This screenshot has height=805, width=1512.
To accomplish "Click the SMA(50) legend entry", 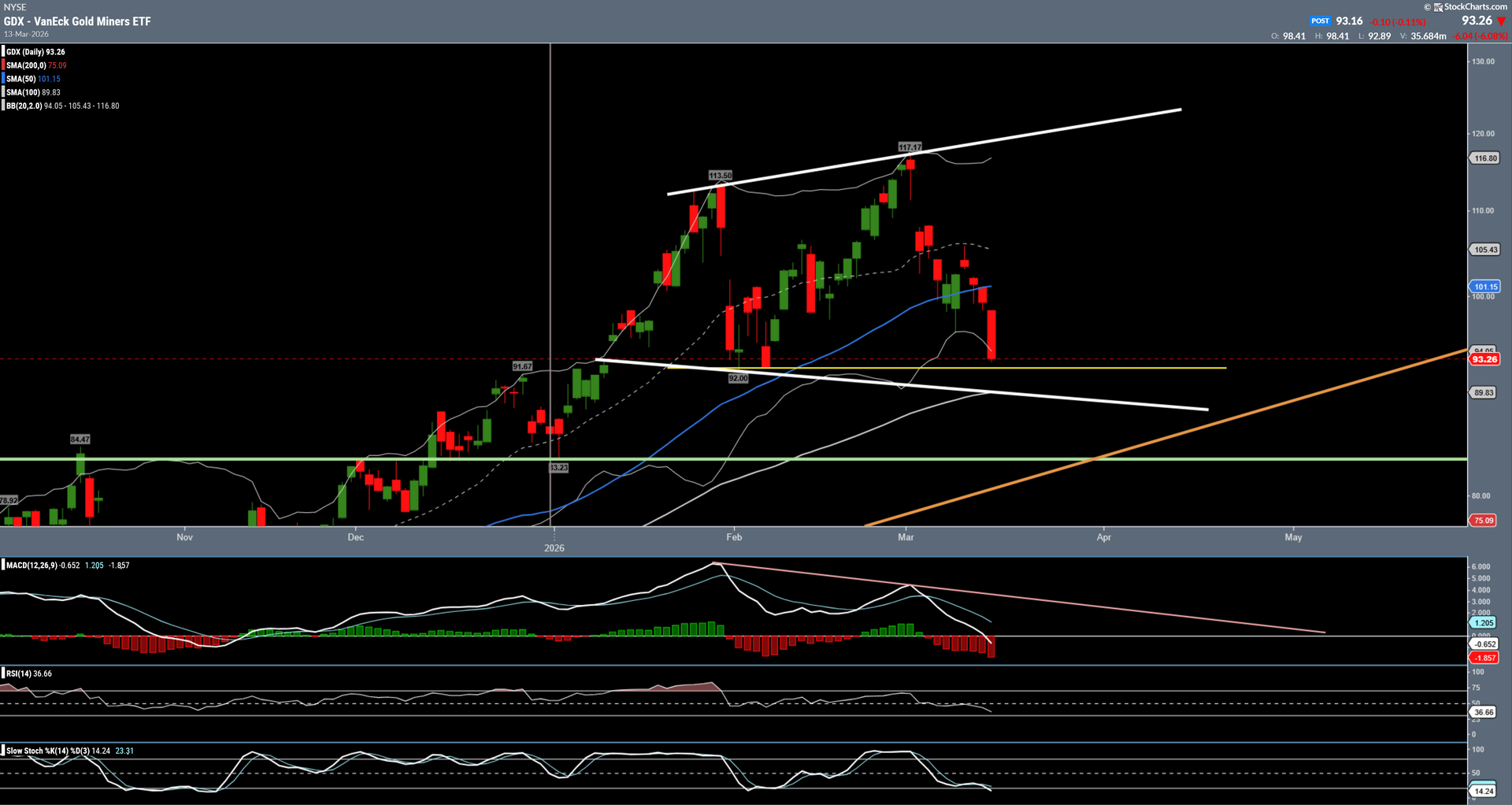I will tap(33, 79).
